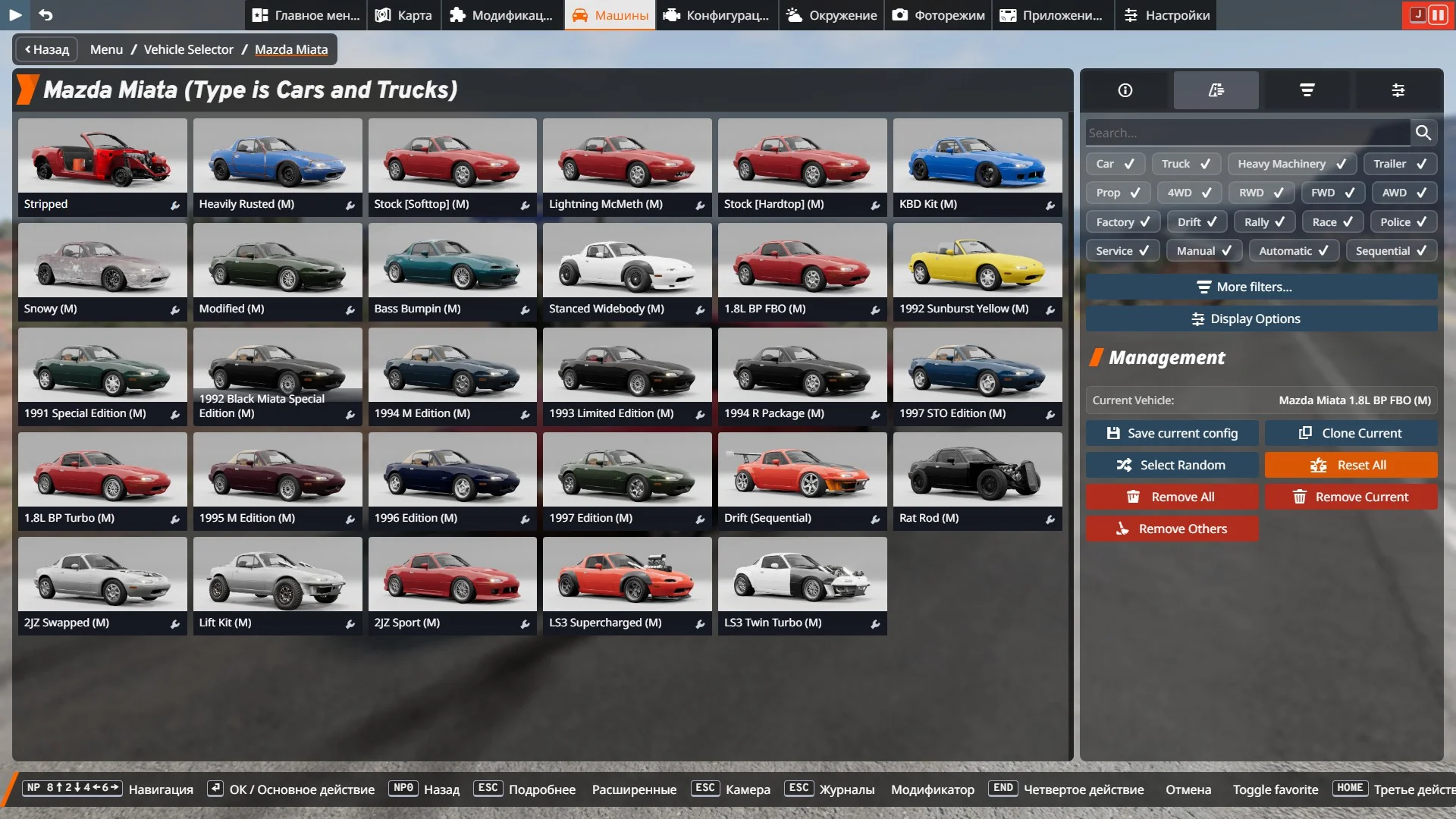Click the vehicle search field
Screen dimensions: 1456x819
pyautogui.click(x=1247, y=133)
